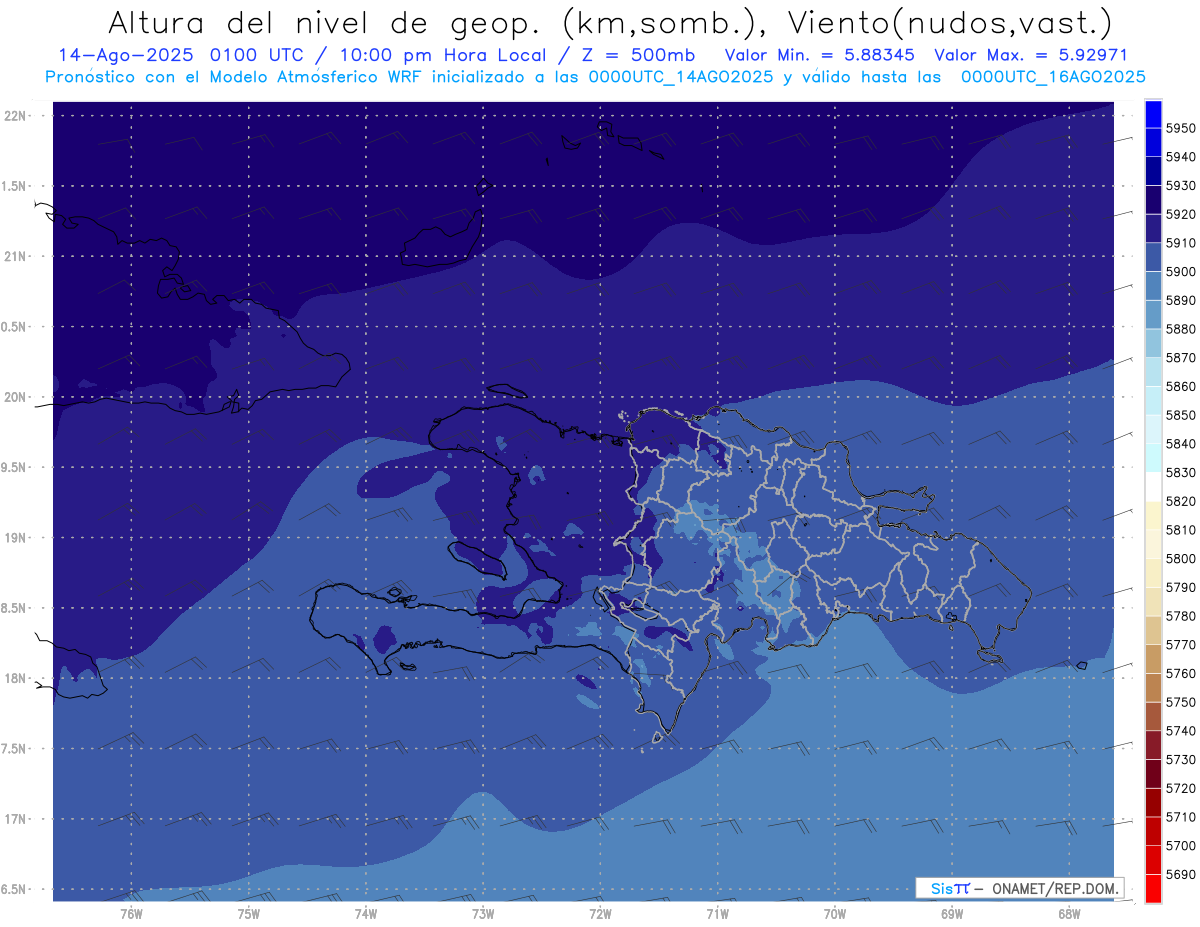This screenshot has height=927, width=1200.
Task: Click the 70W longitude label
Action: click(x=835, y=913)
